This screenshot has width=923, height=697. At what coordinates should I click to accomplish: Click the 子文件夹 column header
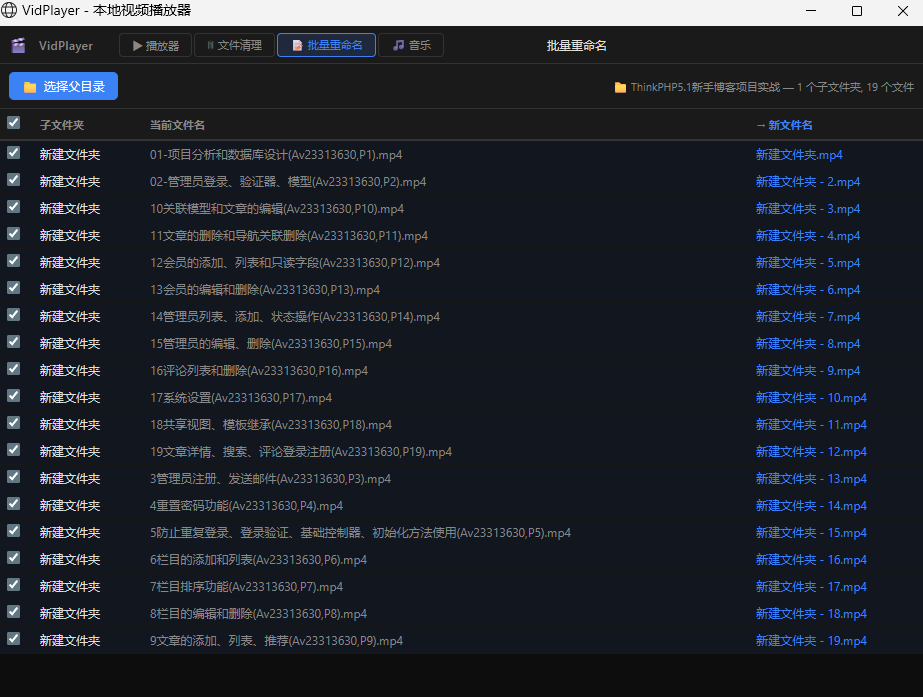[x=62, y=125]
